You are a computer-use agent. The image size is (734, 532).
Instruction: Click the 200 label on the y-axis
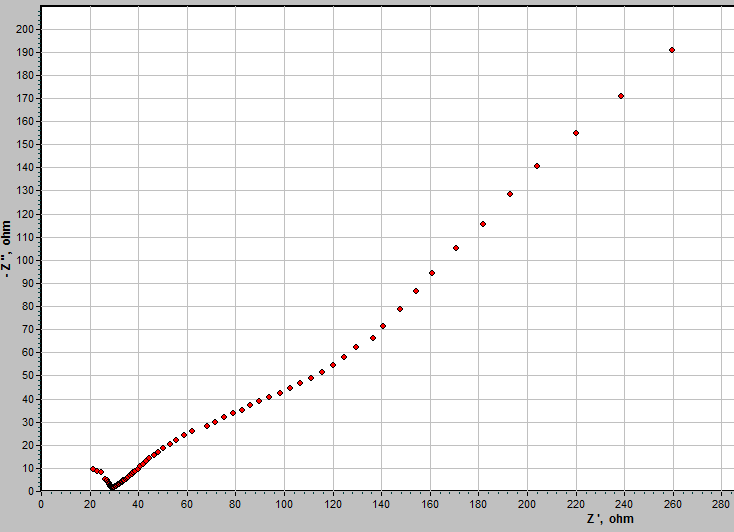pos(25,29)
